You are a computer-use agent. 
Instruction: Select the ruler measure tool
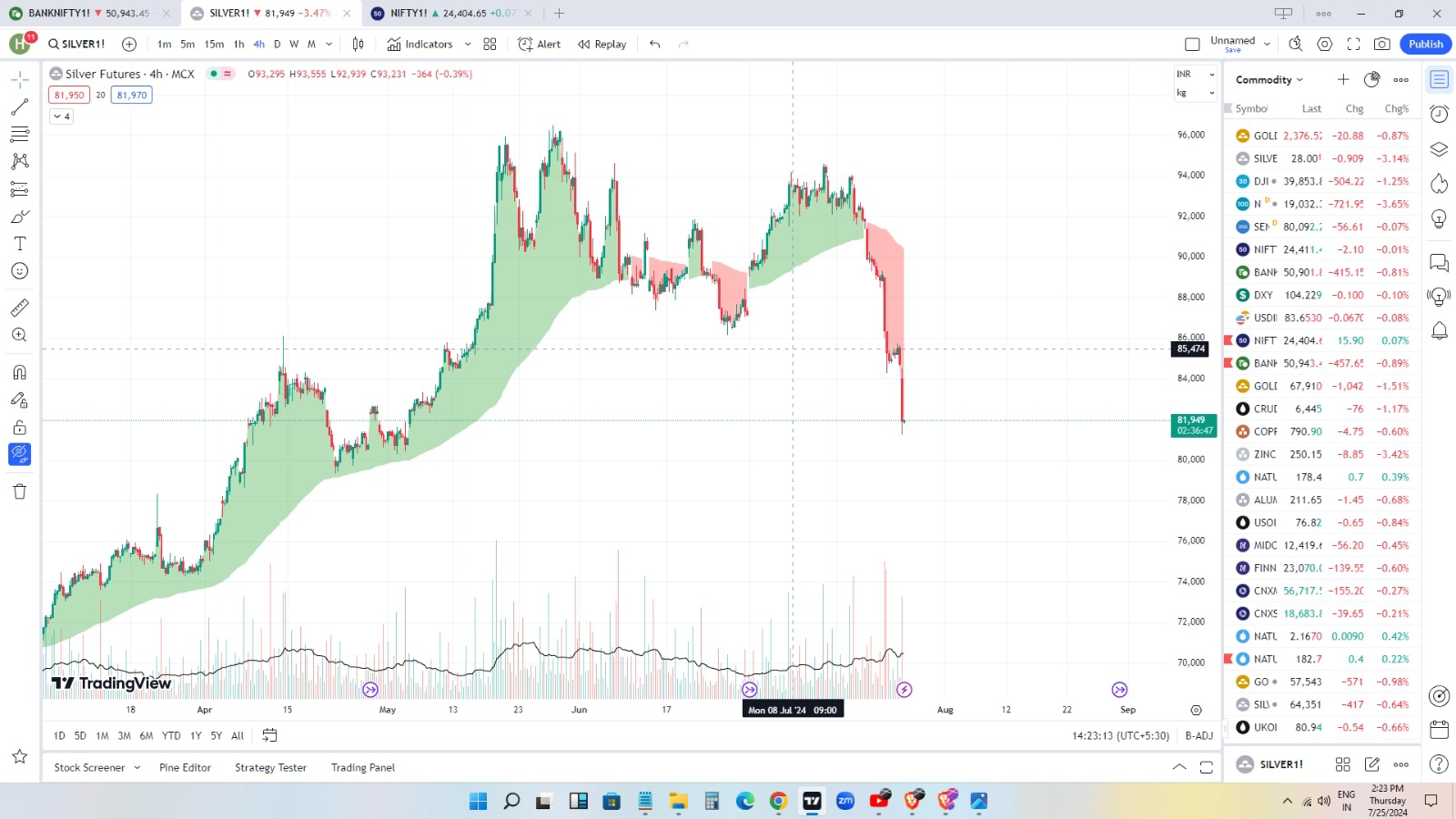pos(19,308)
